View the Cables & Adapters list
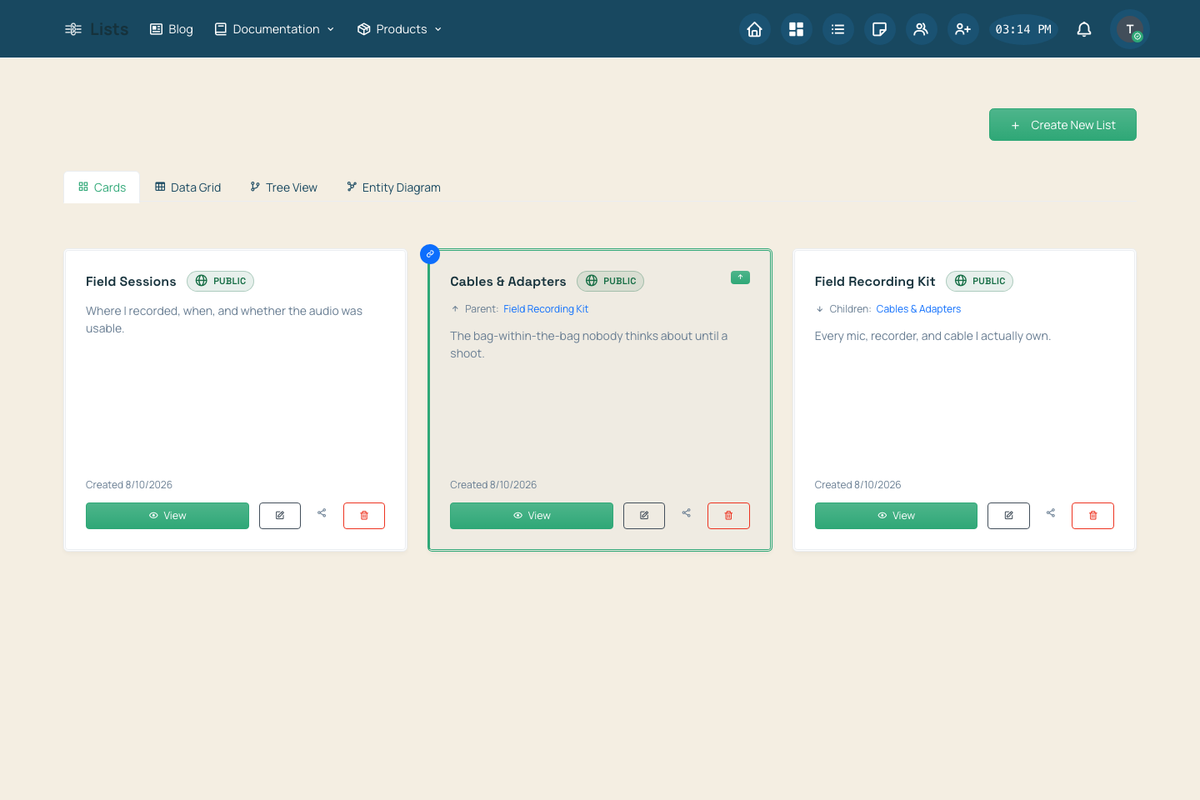1200x800 pixels. (x=531, y=515)
